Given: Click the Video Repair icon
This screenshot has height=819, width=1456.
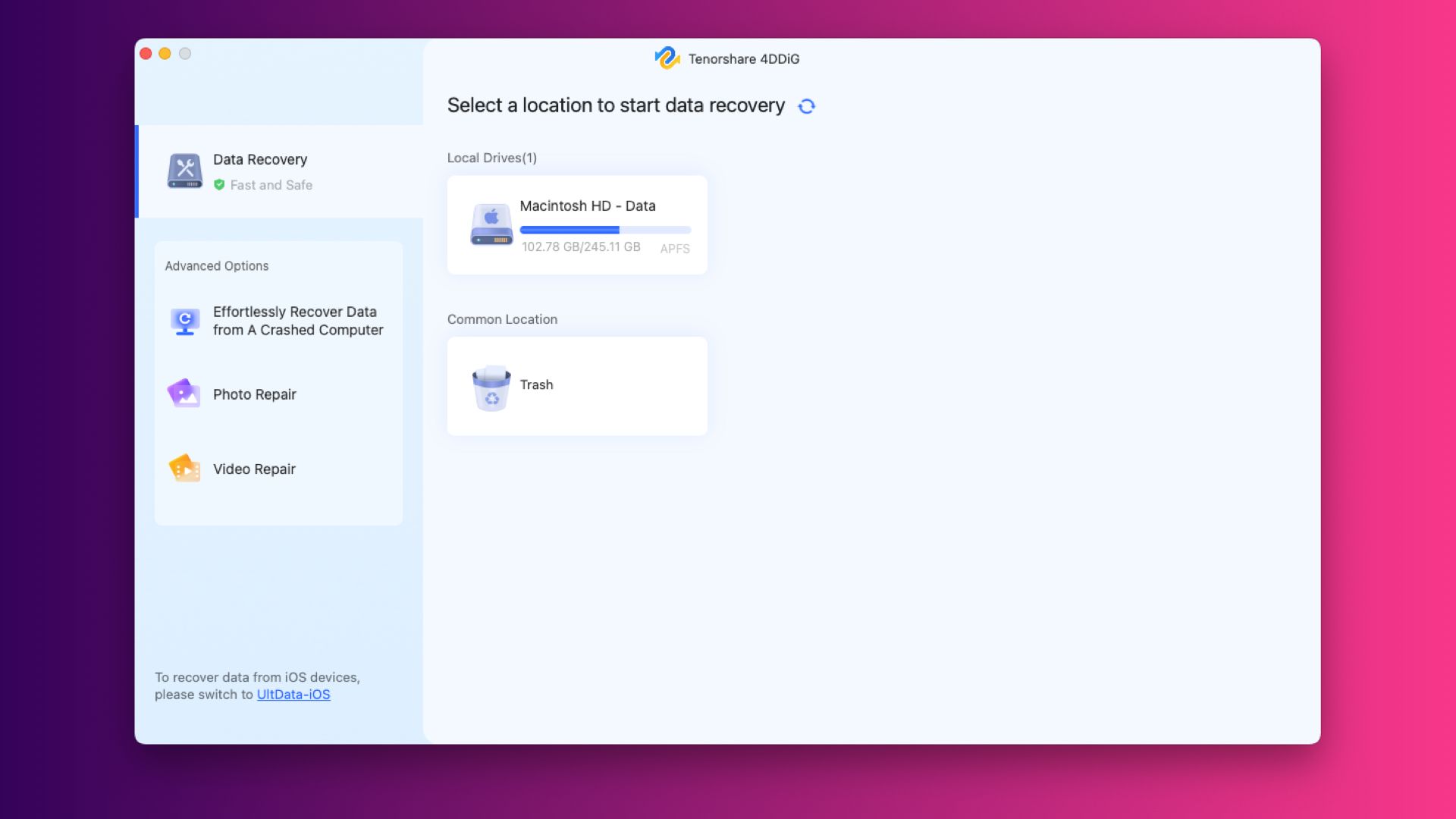Looking at the screenshot, I should 184,469.
